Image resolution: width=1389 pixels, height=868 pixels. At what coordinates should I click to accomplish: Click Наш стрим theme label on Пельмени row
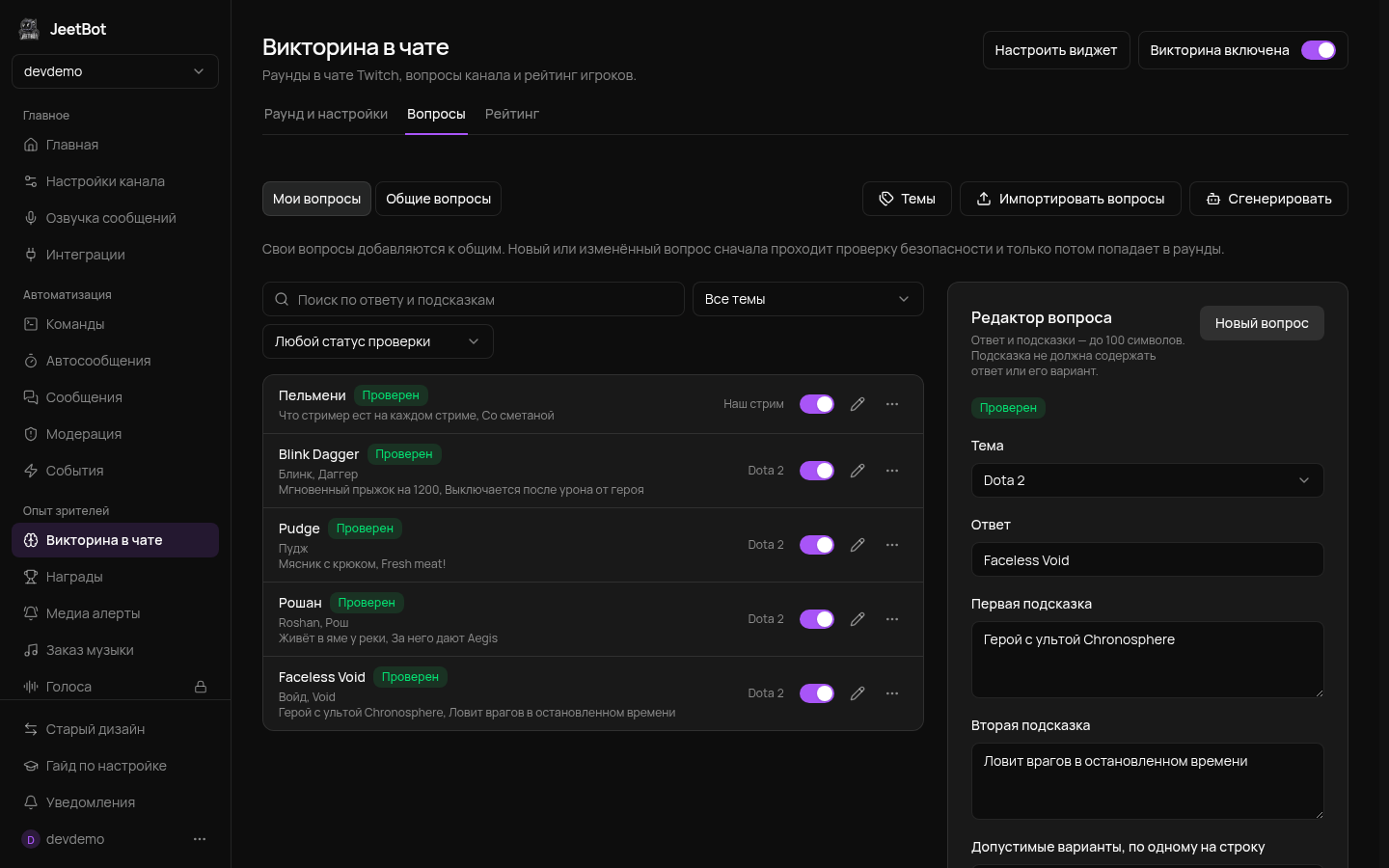click(753, 404)
